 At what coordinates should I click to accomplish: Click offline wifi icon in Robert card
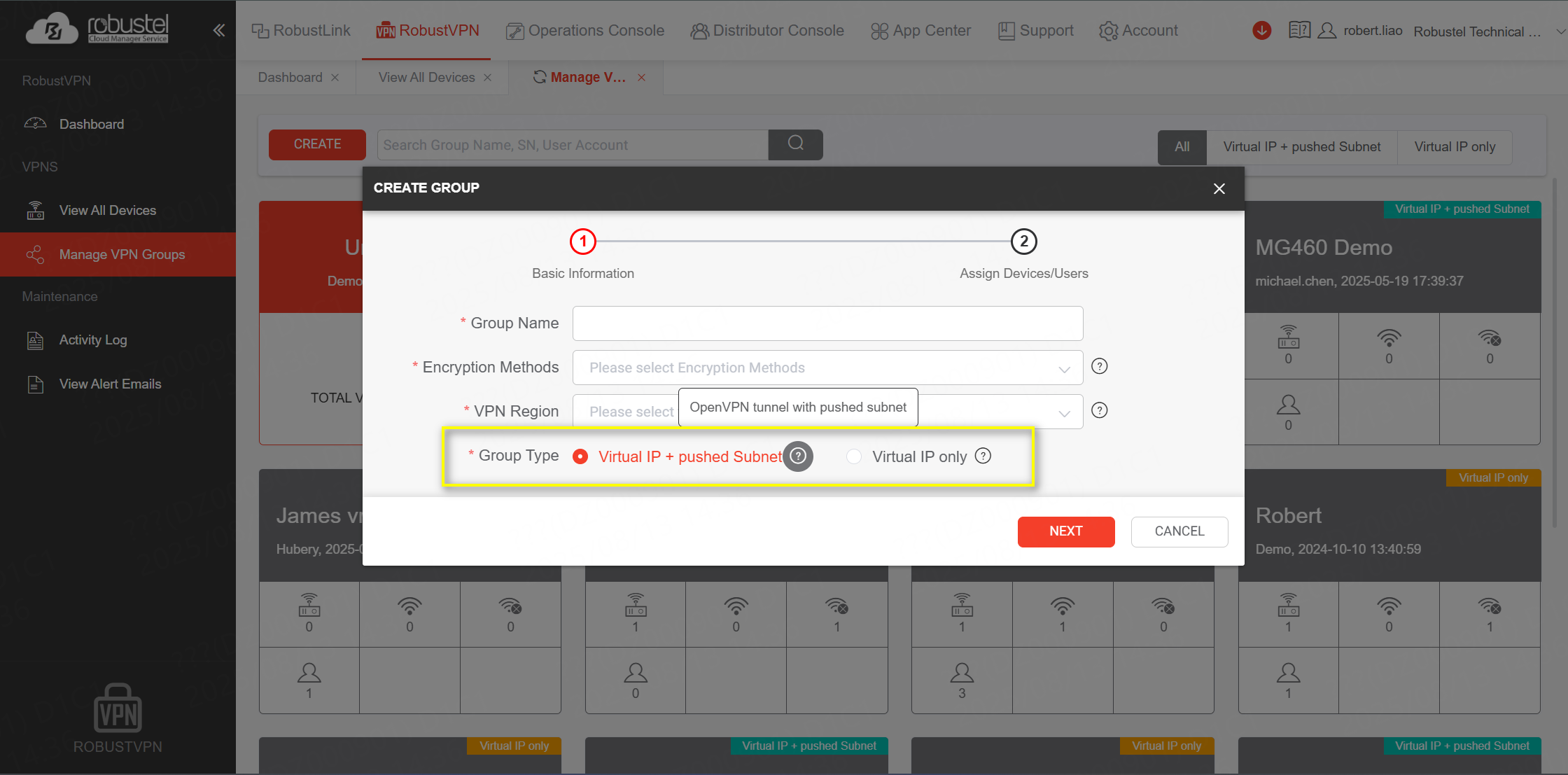[x=1490, y=606]
